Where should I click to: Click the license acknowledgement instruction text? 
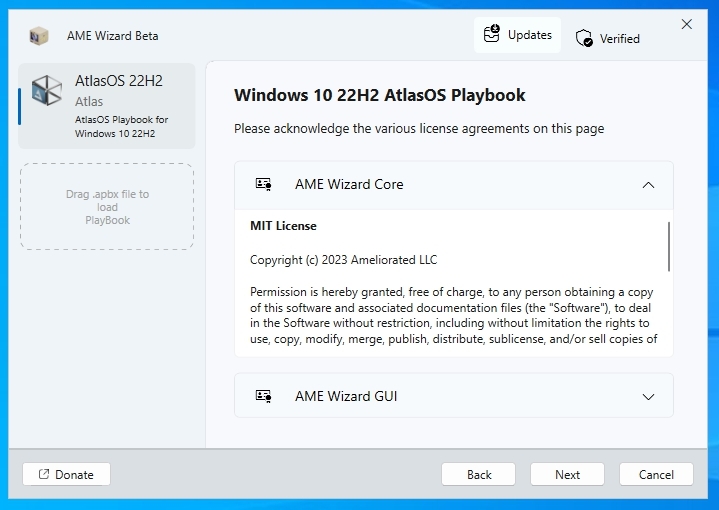click(419, 129)
